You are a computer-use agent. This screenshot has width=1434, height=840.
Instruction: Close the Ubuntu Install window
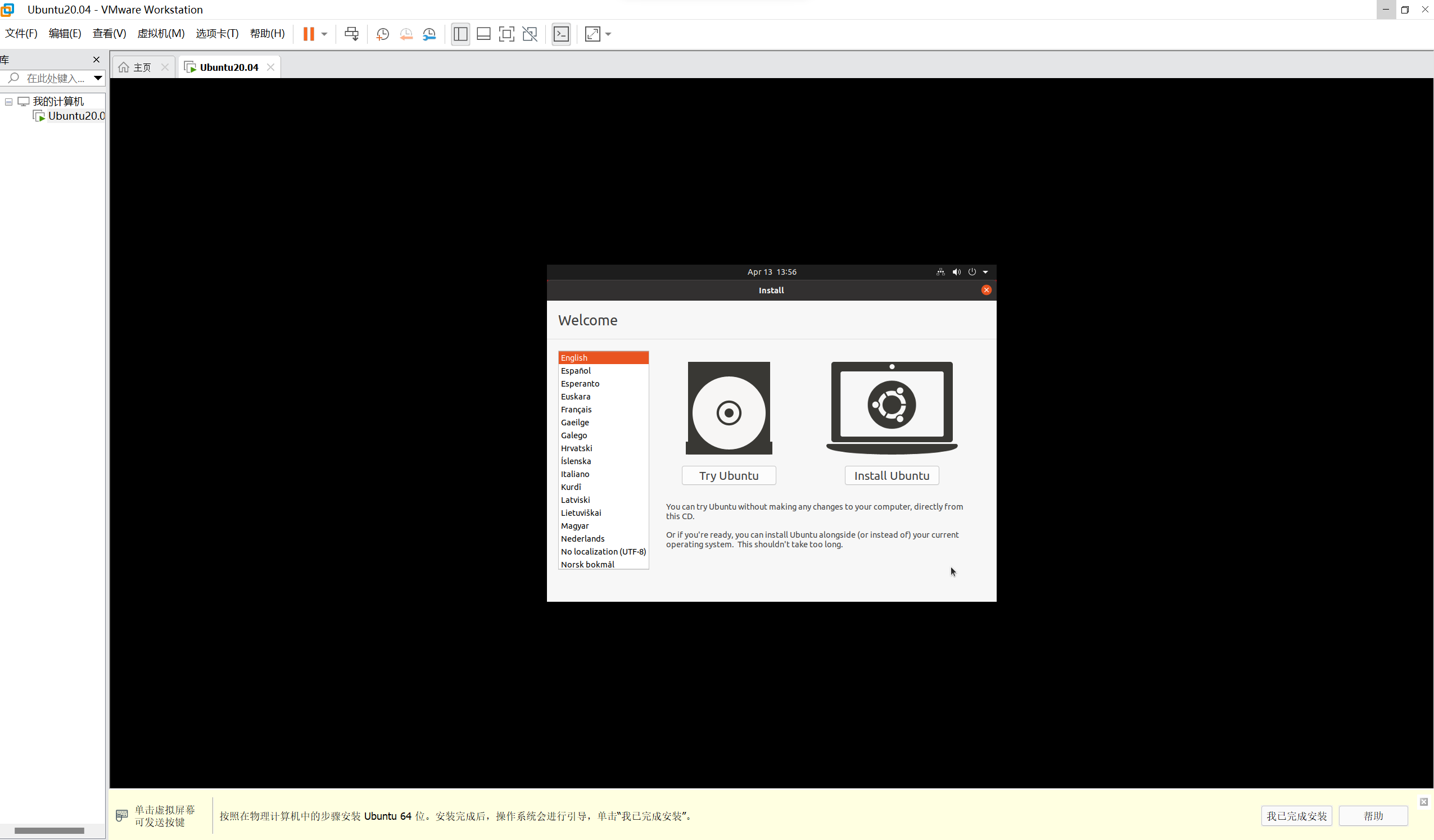(x=986, y=290)
